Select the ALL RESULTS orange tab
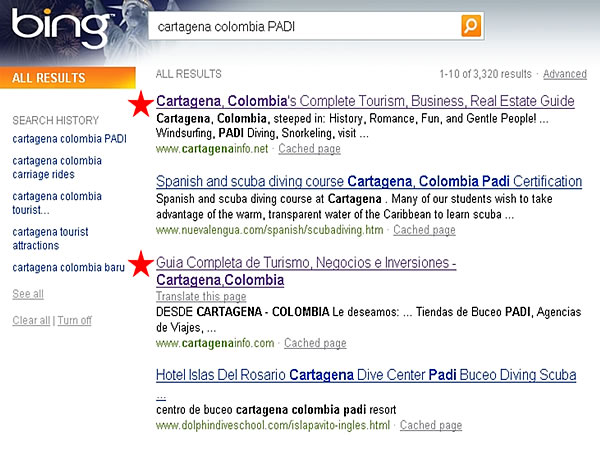 pyautogui.click(x=66, y=78)
